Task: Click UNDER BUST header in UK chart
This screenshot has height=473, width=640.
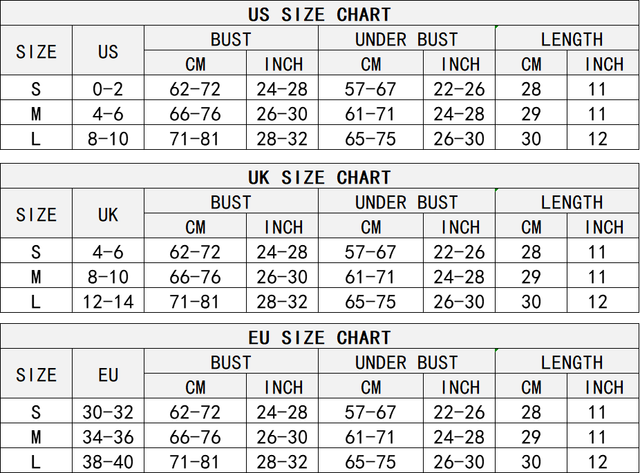Action: click(406, 202)
